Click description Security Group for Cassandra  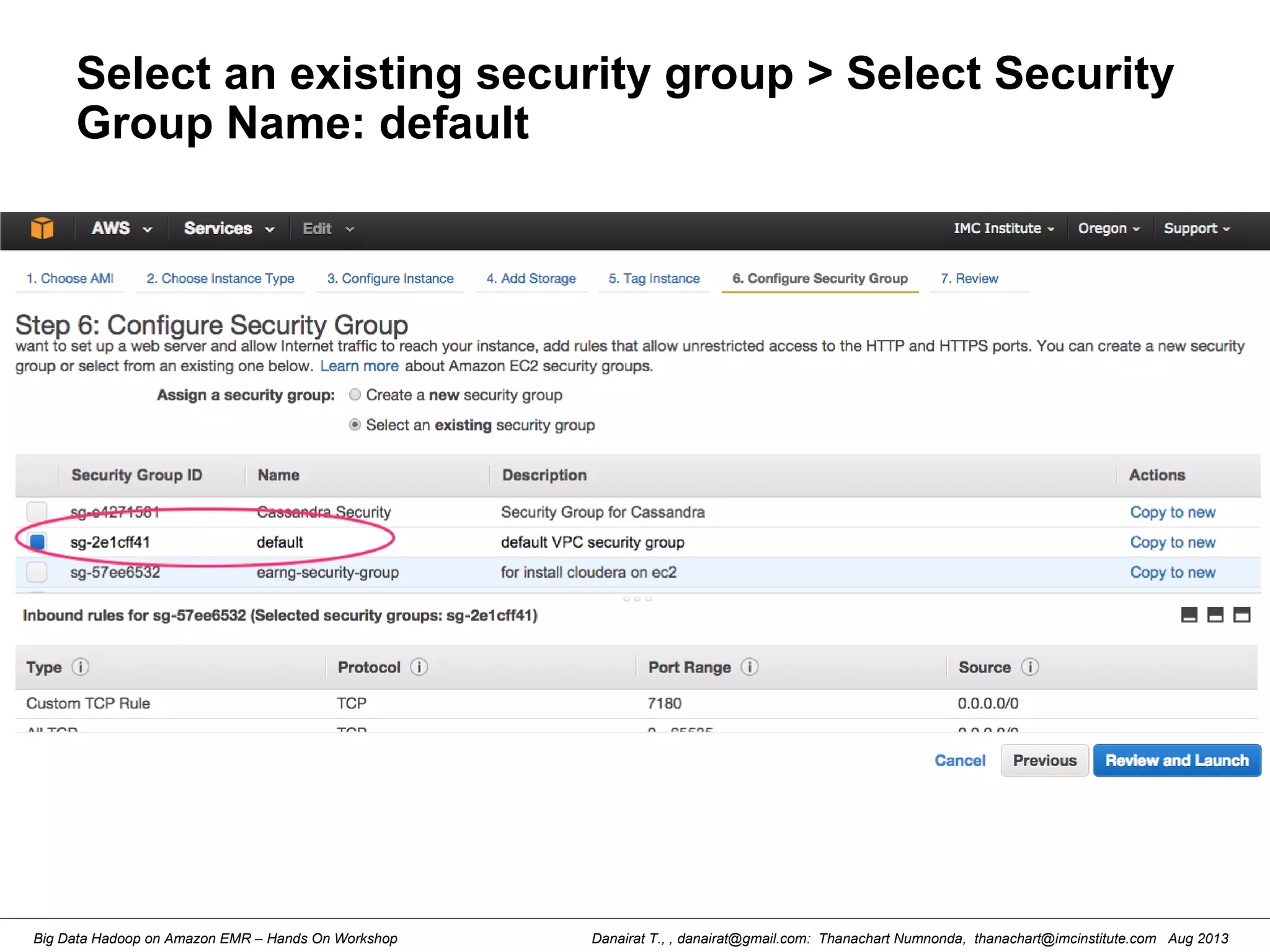[x=603, y=513]
